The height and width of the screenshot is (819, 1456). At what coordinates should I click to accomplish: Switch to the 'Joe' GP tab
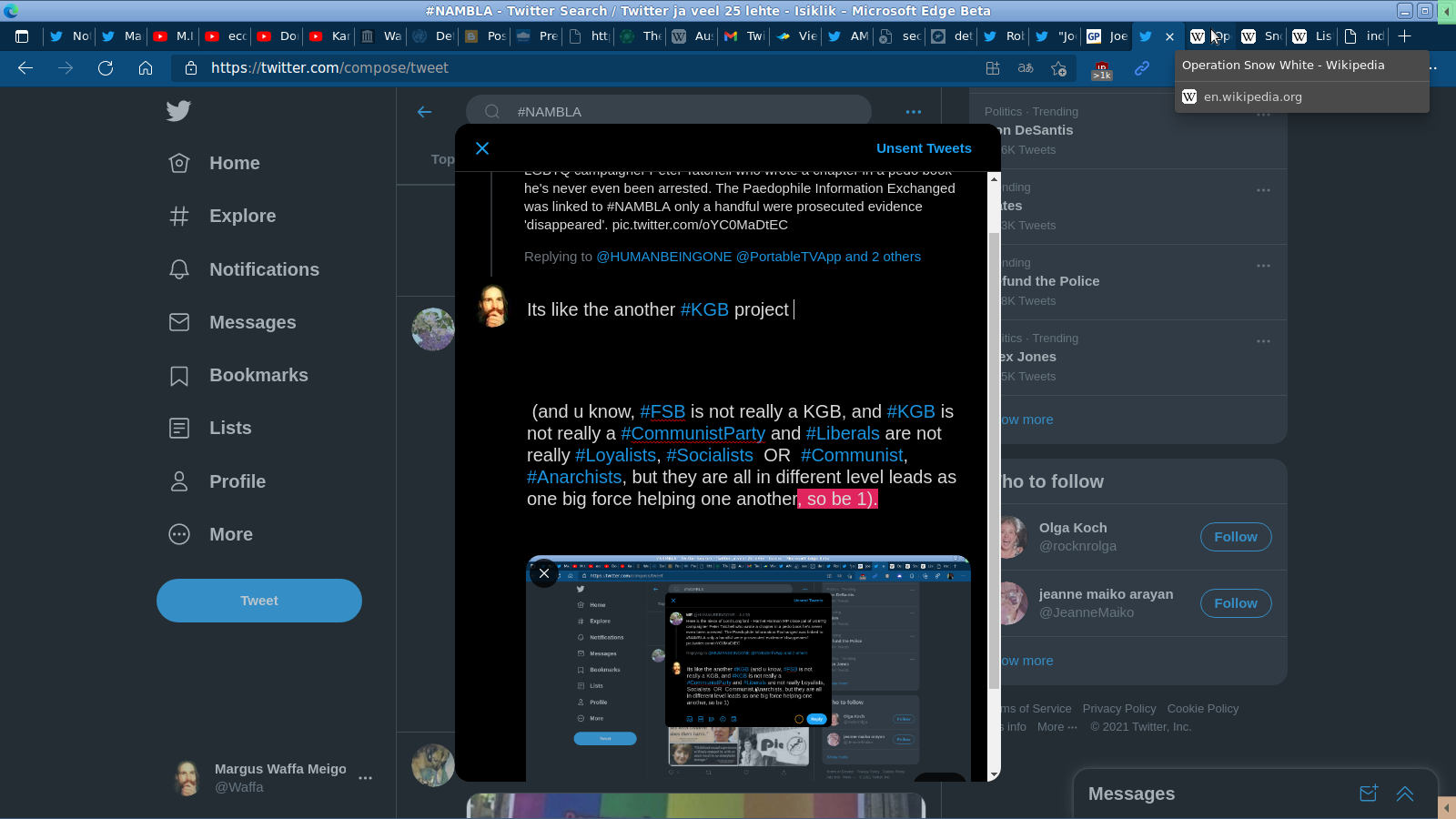[x=1107, y=36]
